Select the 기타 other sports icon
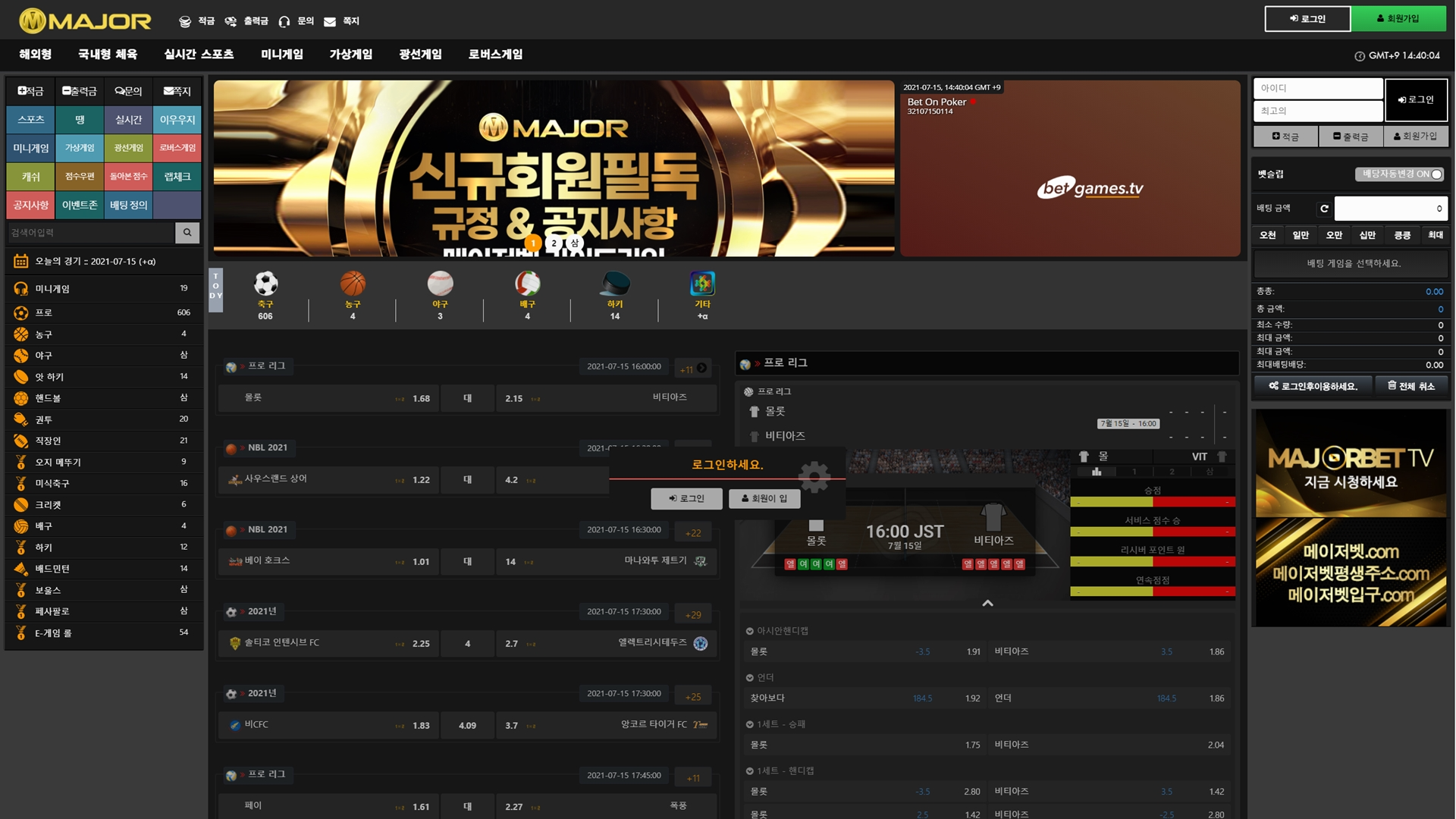 click(702, 284)
